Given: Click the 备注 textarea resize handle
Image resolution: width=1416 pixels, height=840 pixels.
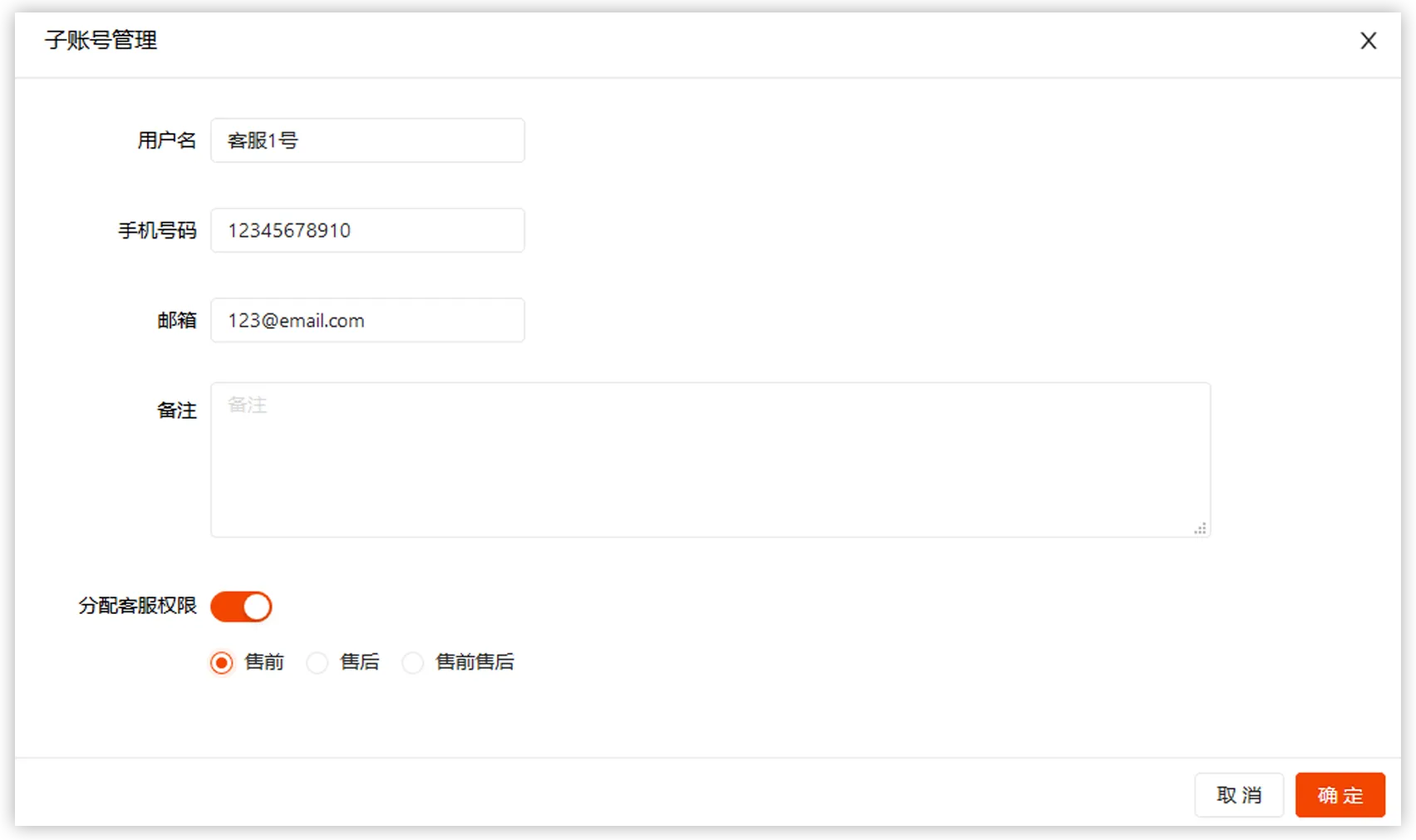Looking at the screenshot, I should click(x=1201, y=528).
